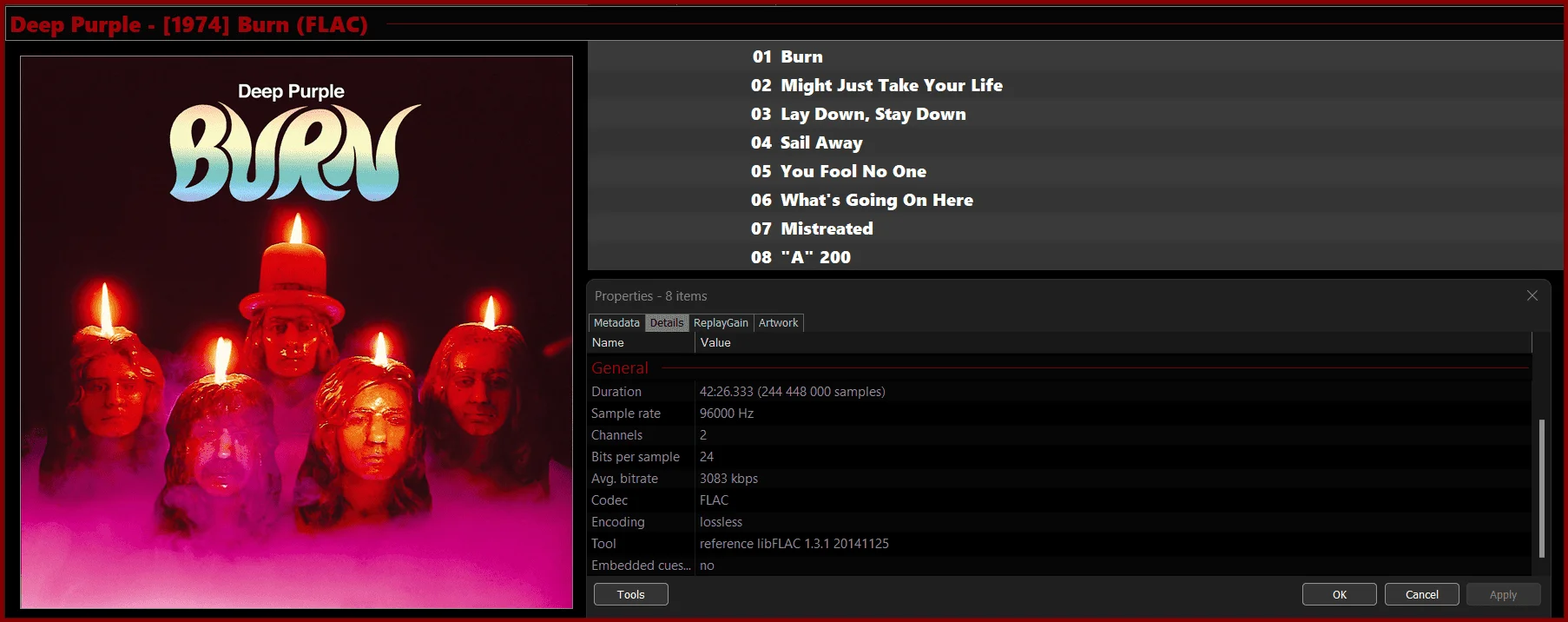This screenshot has height=622, width=1568.
Task: Click the Cancel button
Action: pos(1422,594)
